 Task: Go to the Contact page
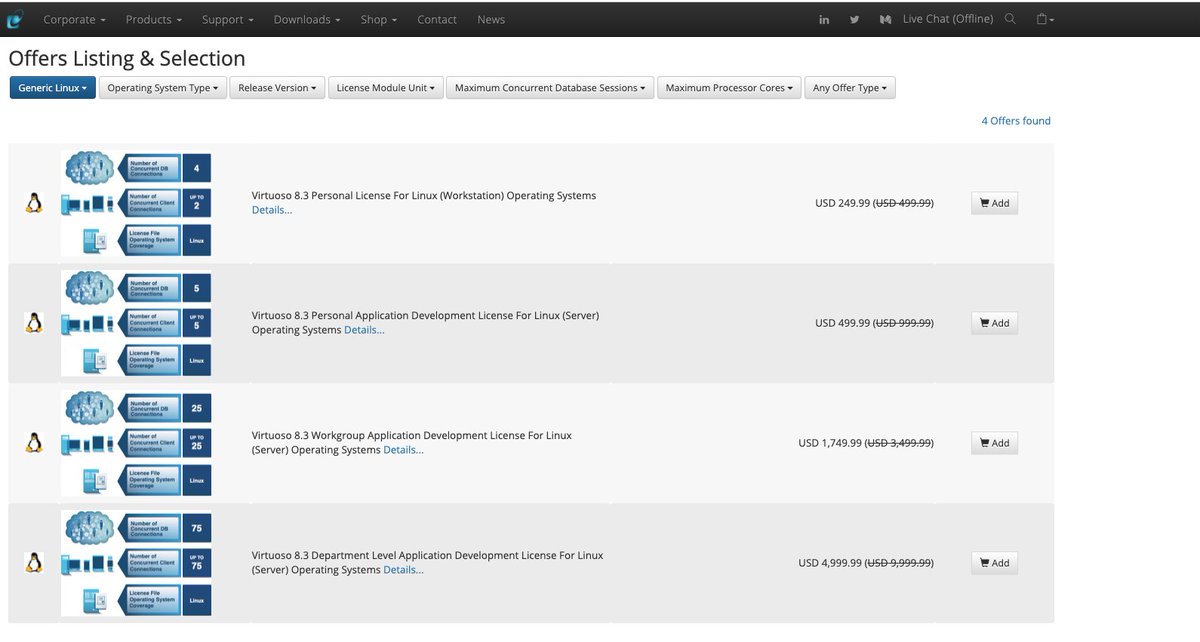point(437,19)
